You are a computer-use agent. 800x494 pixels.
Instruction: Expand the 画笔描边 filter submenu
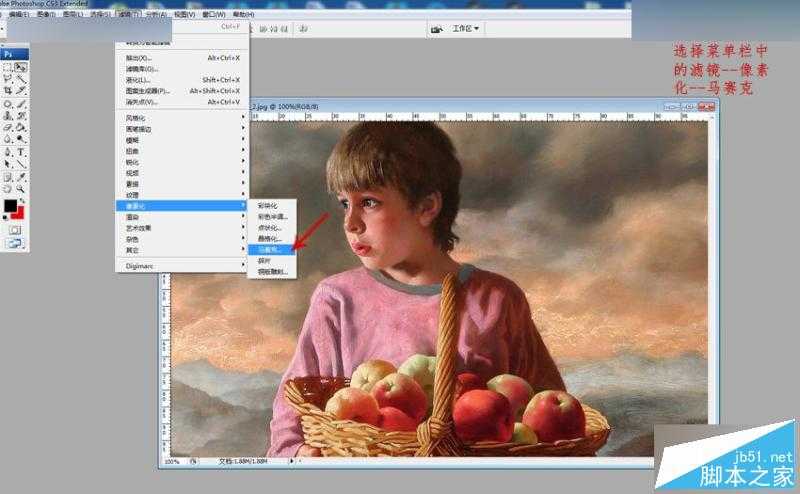[x=182, y=129]
